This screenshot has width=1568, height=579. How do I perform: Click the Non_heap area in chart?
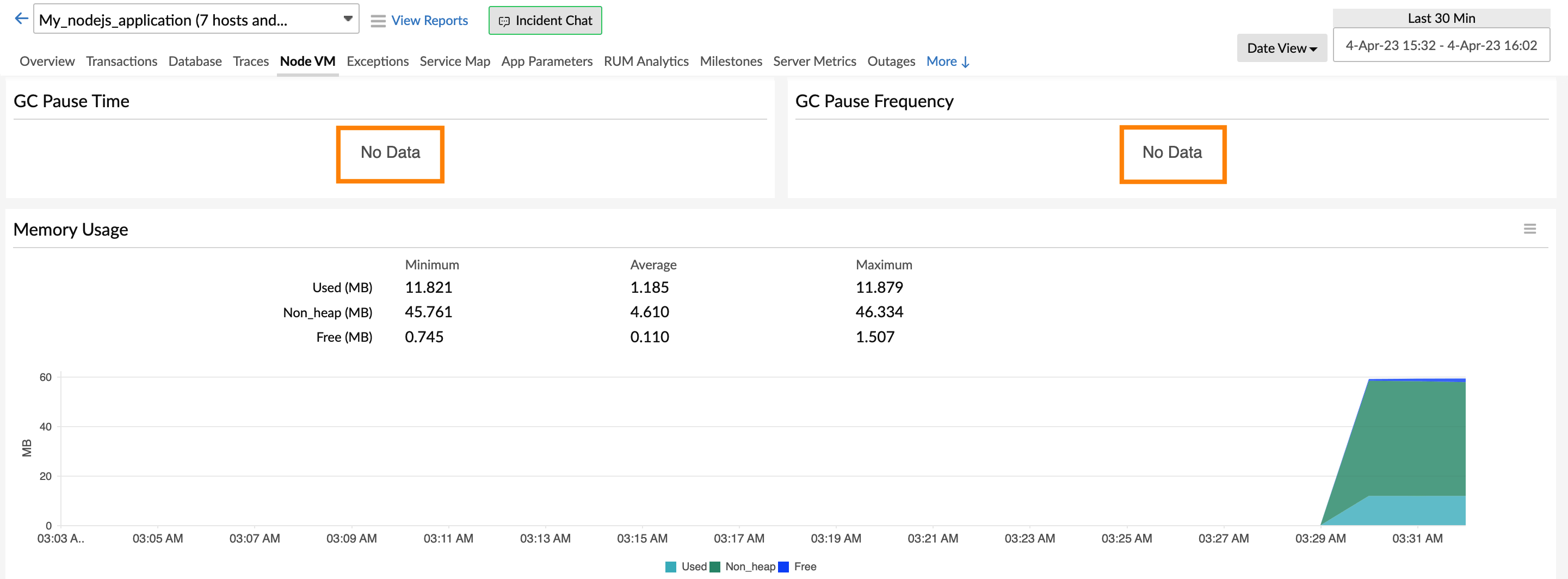(1412, 439)
